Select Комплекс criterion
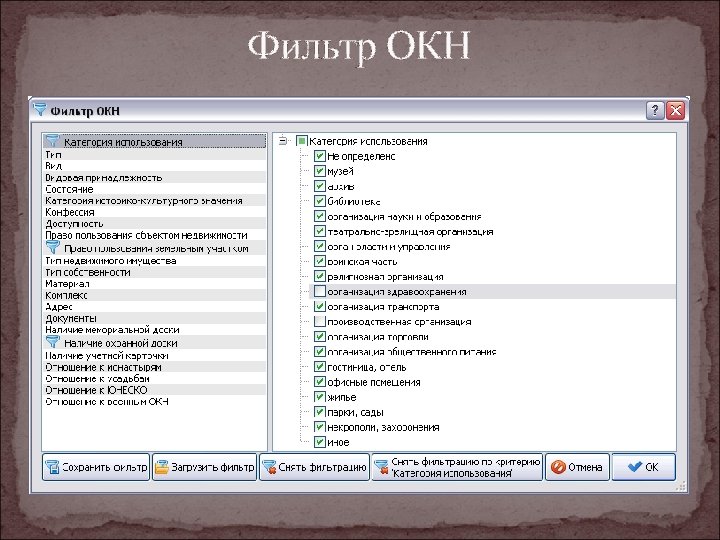The width and height of the screenshot is (720, 540). 154,295
